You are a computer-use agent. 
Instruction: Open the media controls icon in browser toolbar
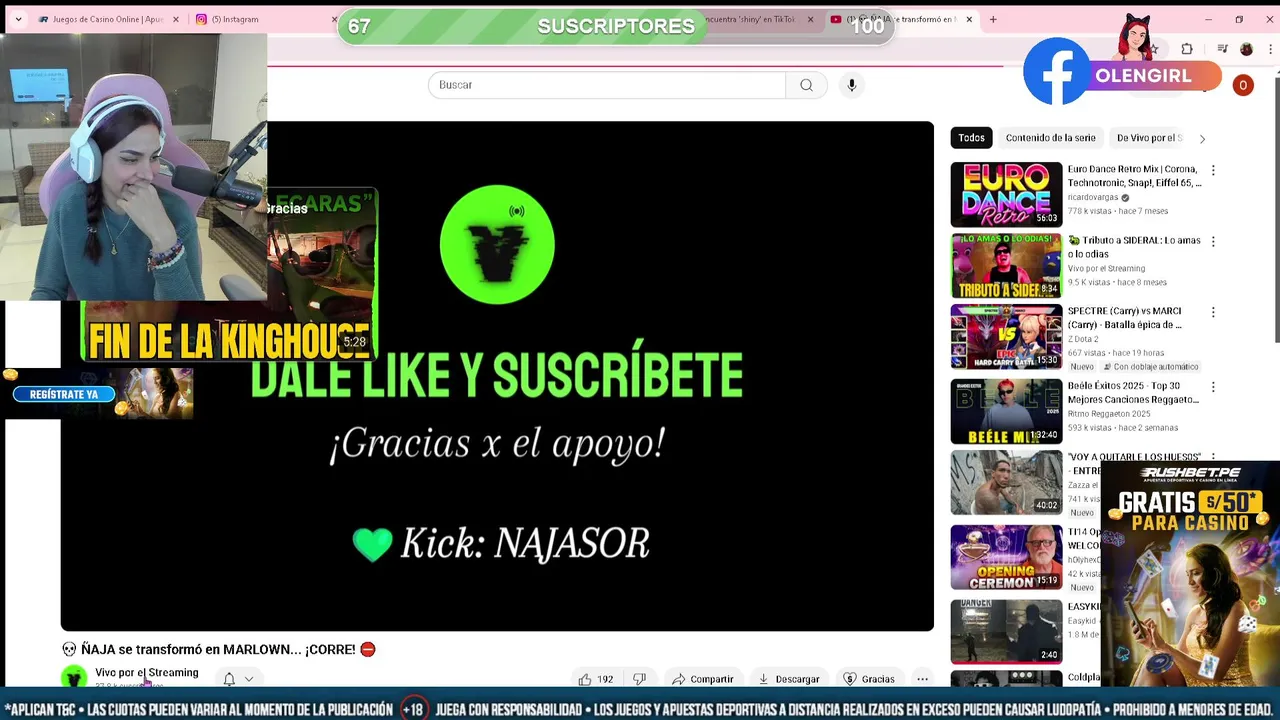click(x=1221, y=49)
